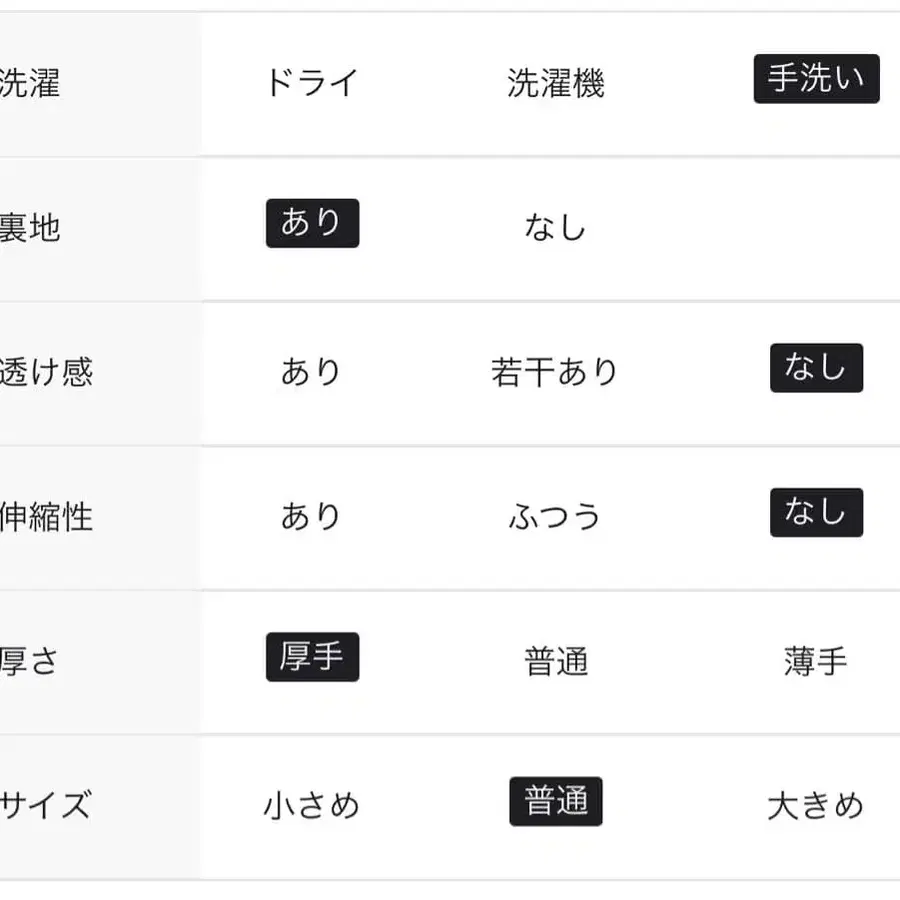Select 普通 in the 厚さ row
900x900 pixels.
(x=557, y=661)
